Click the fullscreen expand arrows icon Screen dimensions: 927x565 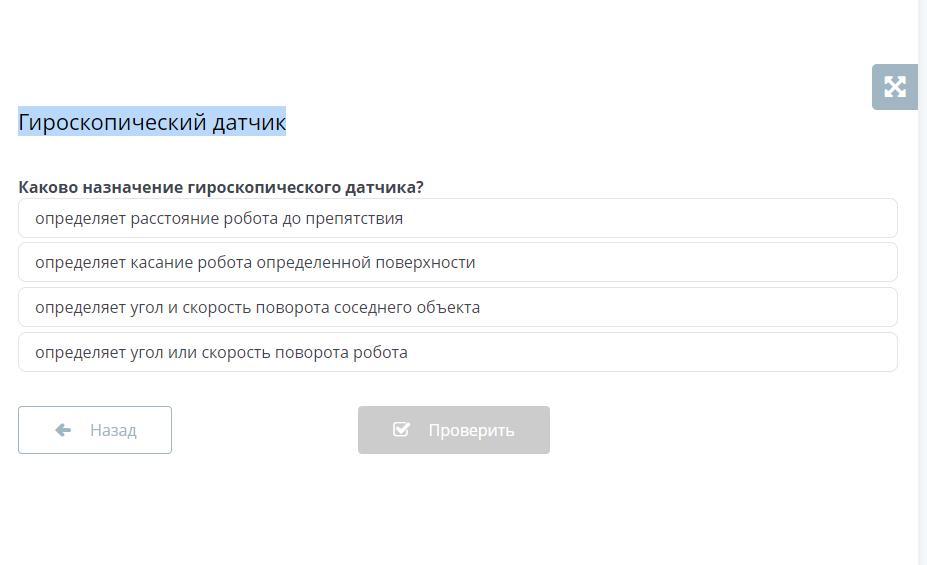pos(895,87)
